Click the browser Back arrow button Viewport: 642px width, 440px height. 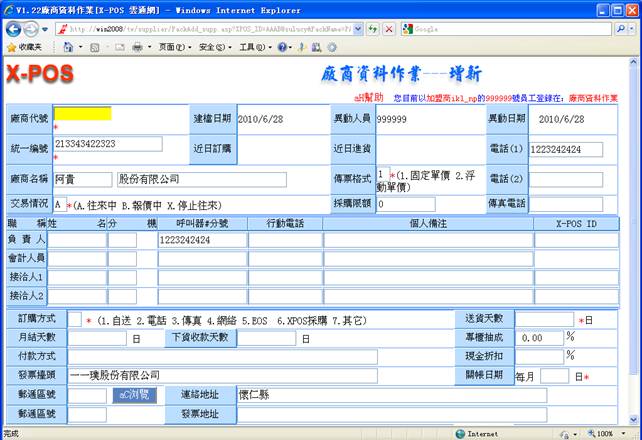click(14, 29)
